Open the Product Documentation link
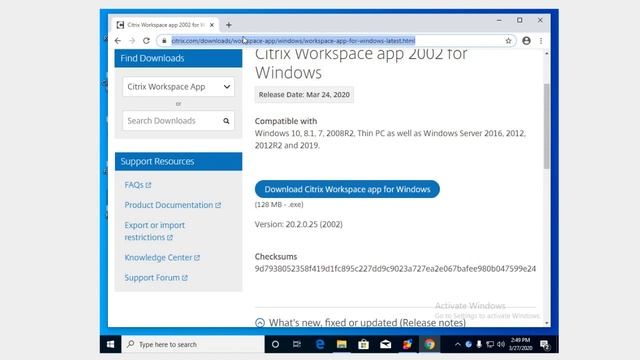The width and height of the screenshot is (640, 360). pyautogui.click(x=172, y=205)
